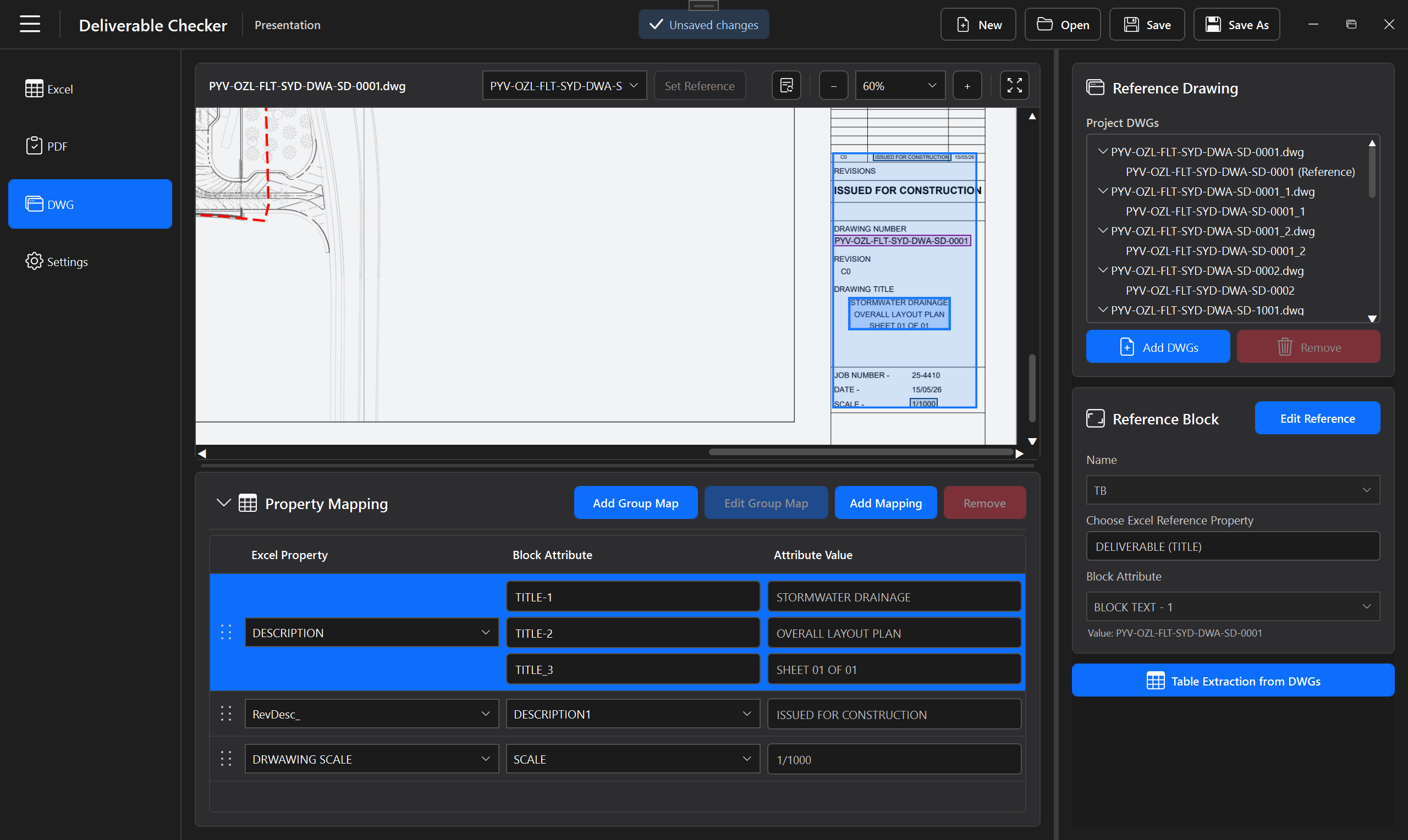Click drag handle of DRWAWING SCALE row
This screenshot has width=1408, height=840.
[226, 759]
